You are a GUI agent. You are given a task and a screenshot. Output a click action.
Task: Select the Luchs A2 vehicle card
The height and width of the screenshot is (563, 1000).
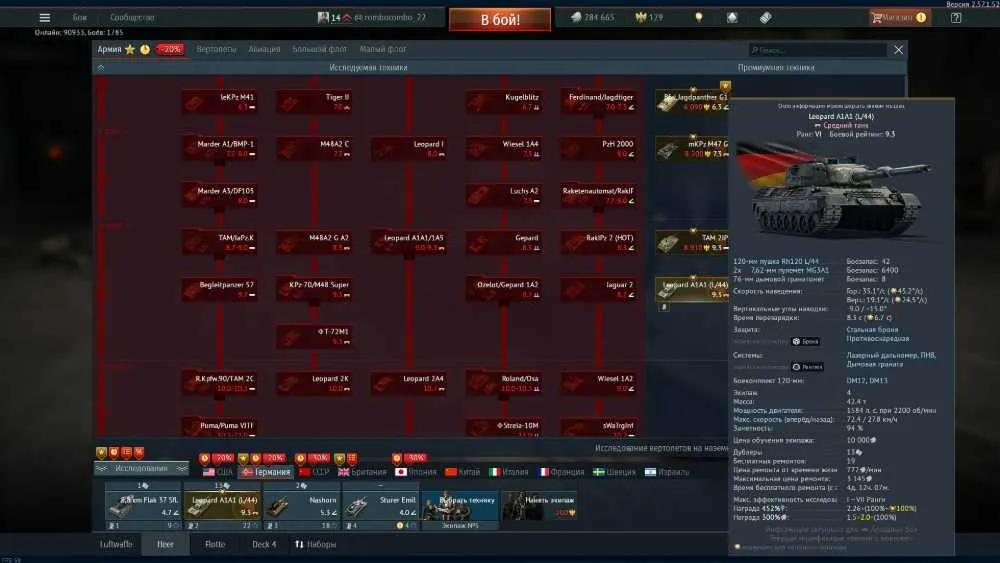tap(504, 195)
